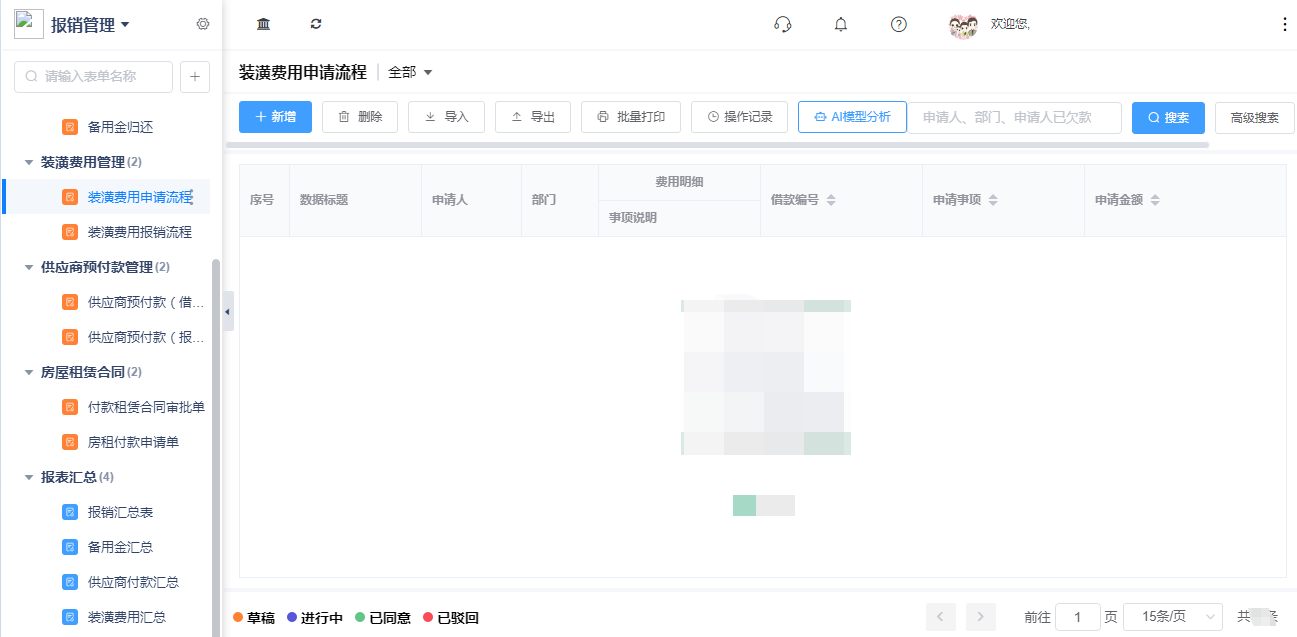Collapse the 供应商预付款管理 group
1297x637 pixels.
tap(29, 267)
